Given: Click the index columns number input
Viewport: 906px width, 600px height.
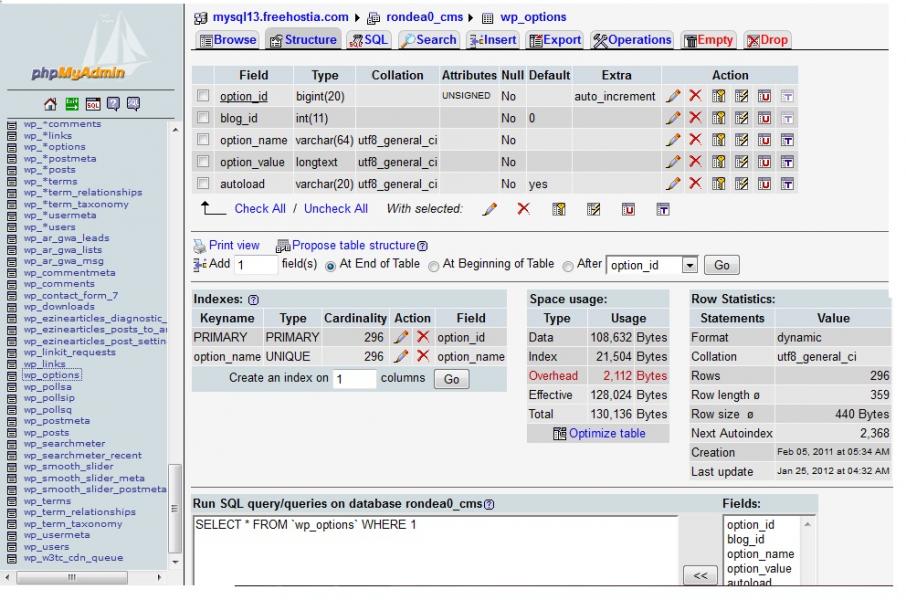Looking at the screenshot, I should pos(355,379).
